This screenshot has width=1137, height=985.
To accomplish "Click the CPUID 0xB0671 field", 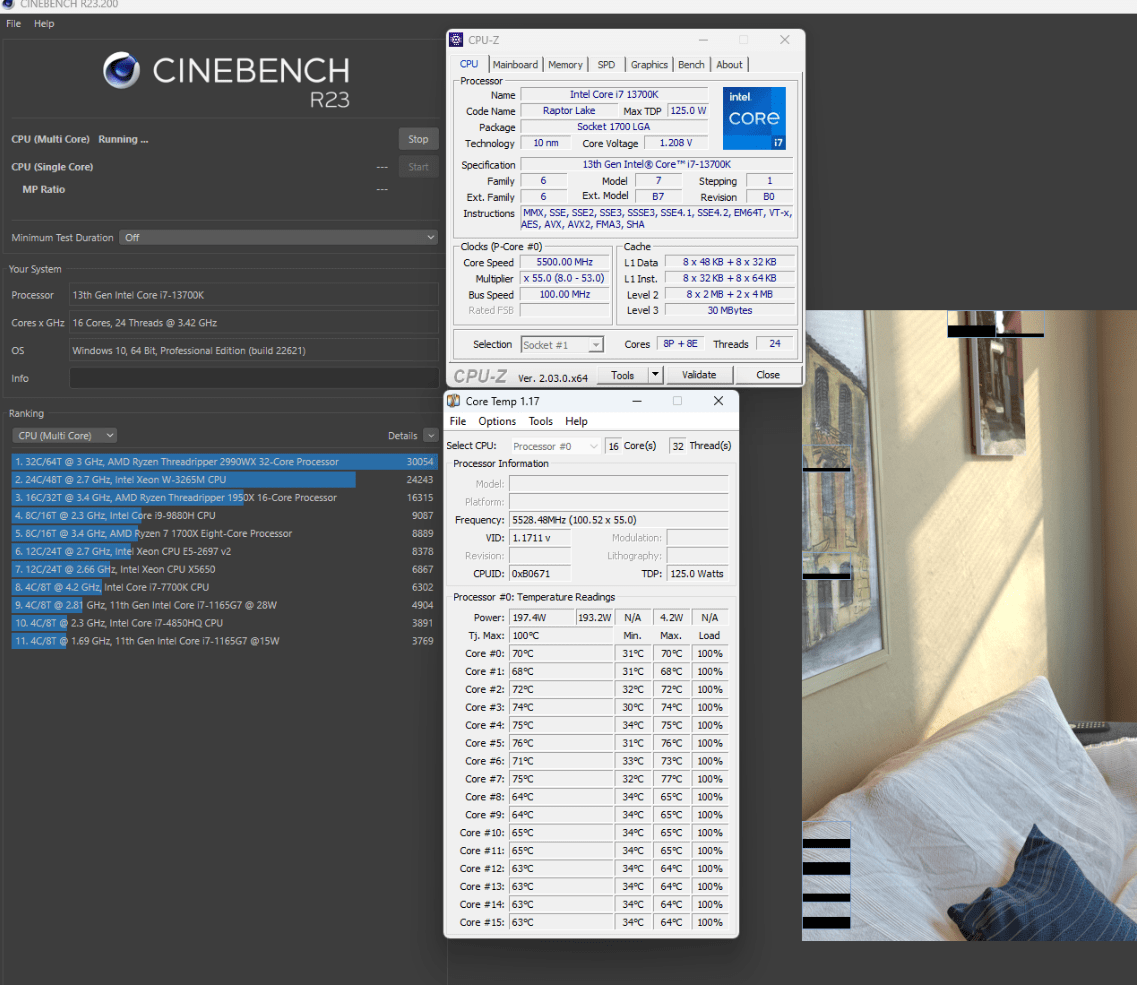I will point(539,573).
